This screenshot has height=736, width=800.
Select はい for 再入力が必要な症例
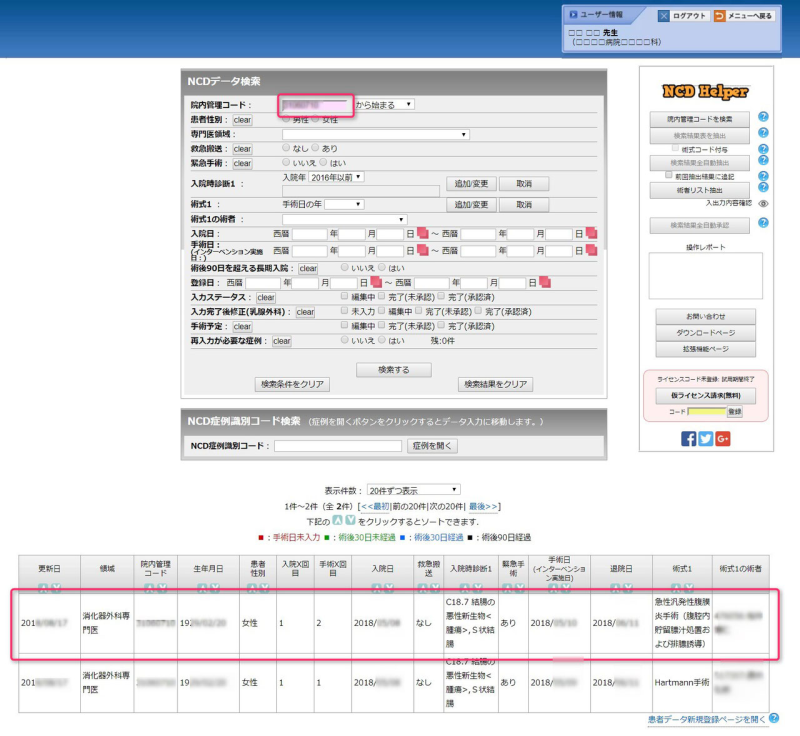pos(382,340)
